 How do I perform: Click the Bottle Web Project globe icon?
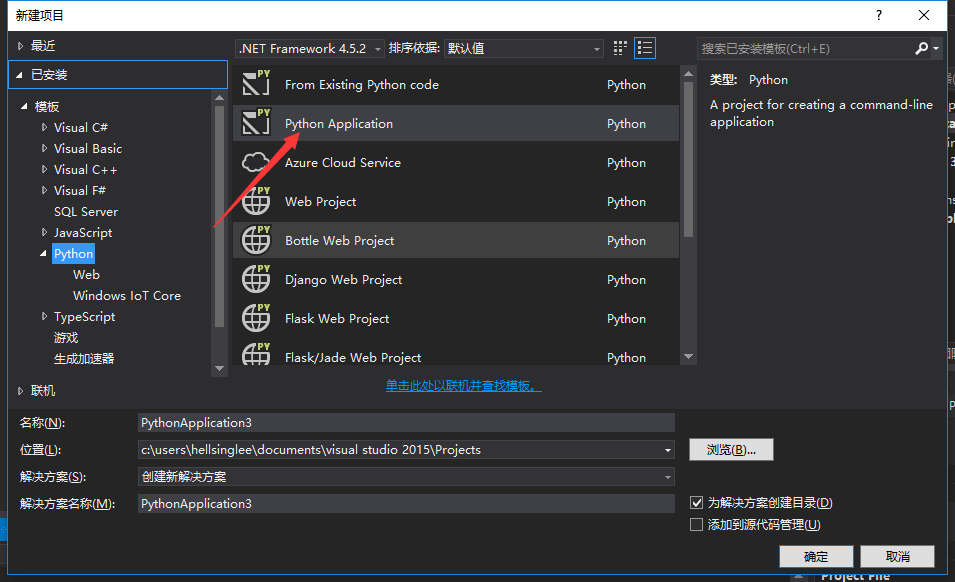pyautogui.click(x=256, y=239)
